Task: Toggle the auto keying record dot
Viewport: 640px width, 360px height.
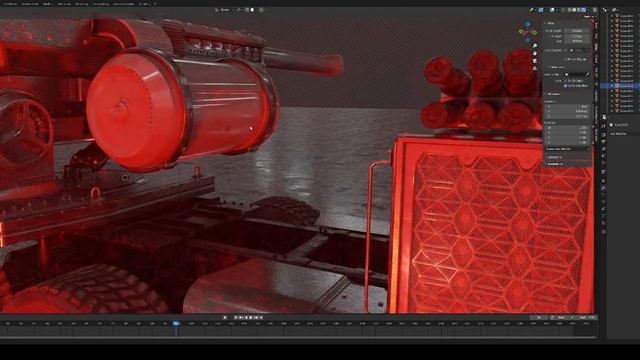Action: click(x=225, y=317)
